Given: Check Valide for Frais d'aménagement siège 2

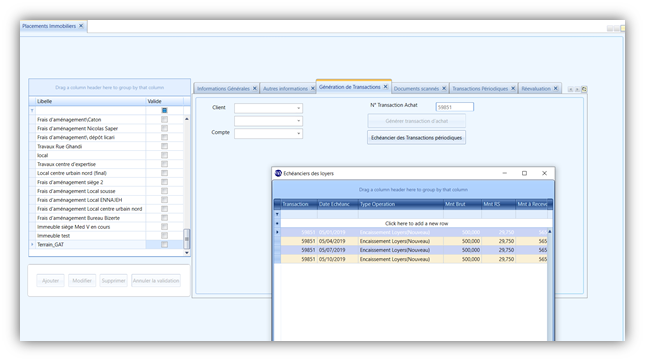Looking at the screenshot, I should tap(164, 182).
